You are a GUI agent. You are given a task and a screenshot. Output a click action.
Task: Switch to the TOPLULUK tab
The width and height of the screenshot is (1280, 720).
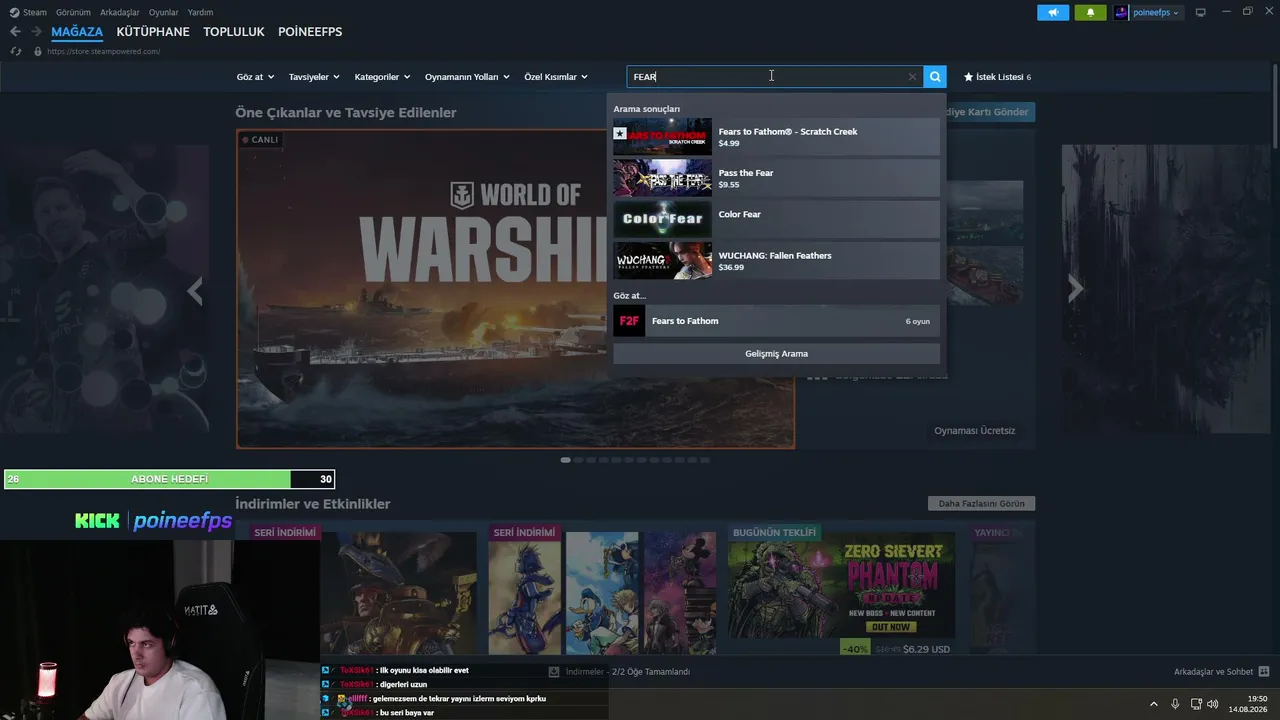click(234, 32)
